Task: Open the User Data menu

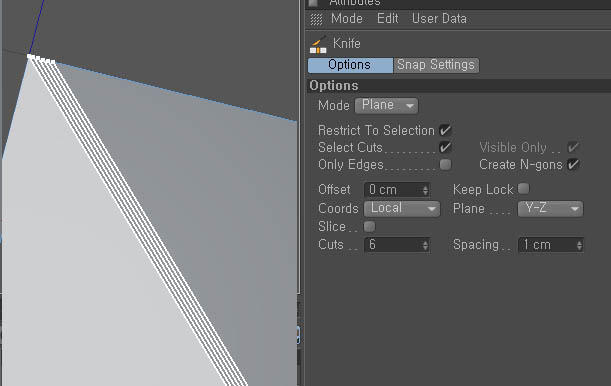Action: pos(439,18)
